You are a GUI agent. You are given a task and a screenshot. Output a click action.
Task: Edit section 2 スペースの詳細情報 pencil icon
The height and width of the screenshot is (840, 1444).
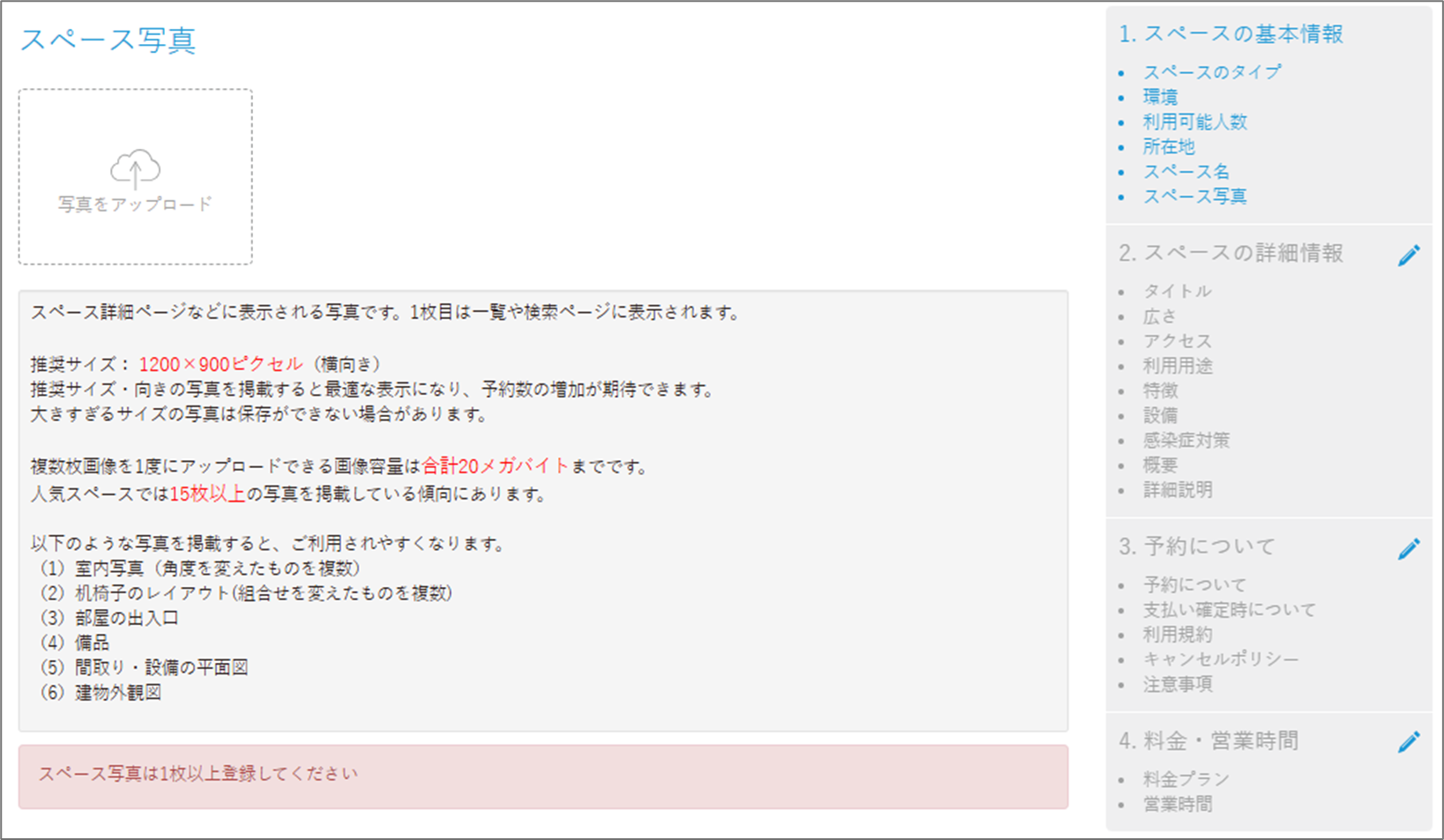tap(1409, 256)
